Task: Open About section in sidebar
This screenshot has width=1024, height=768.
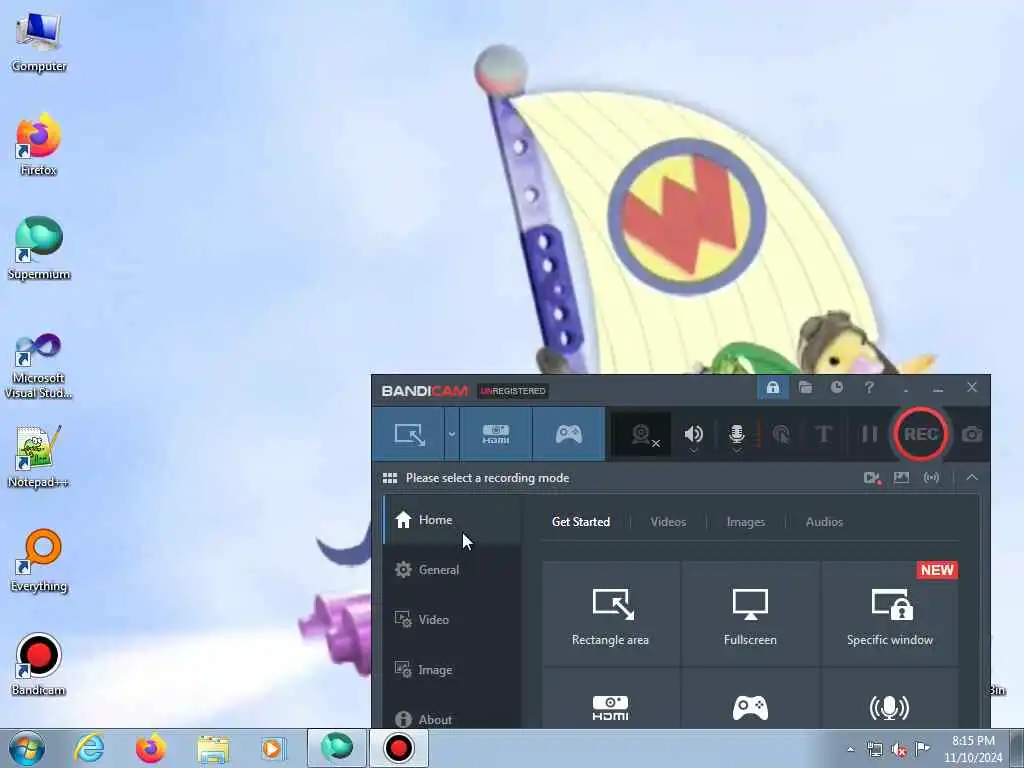Action: point(452,718)
